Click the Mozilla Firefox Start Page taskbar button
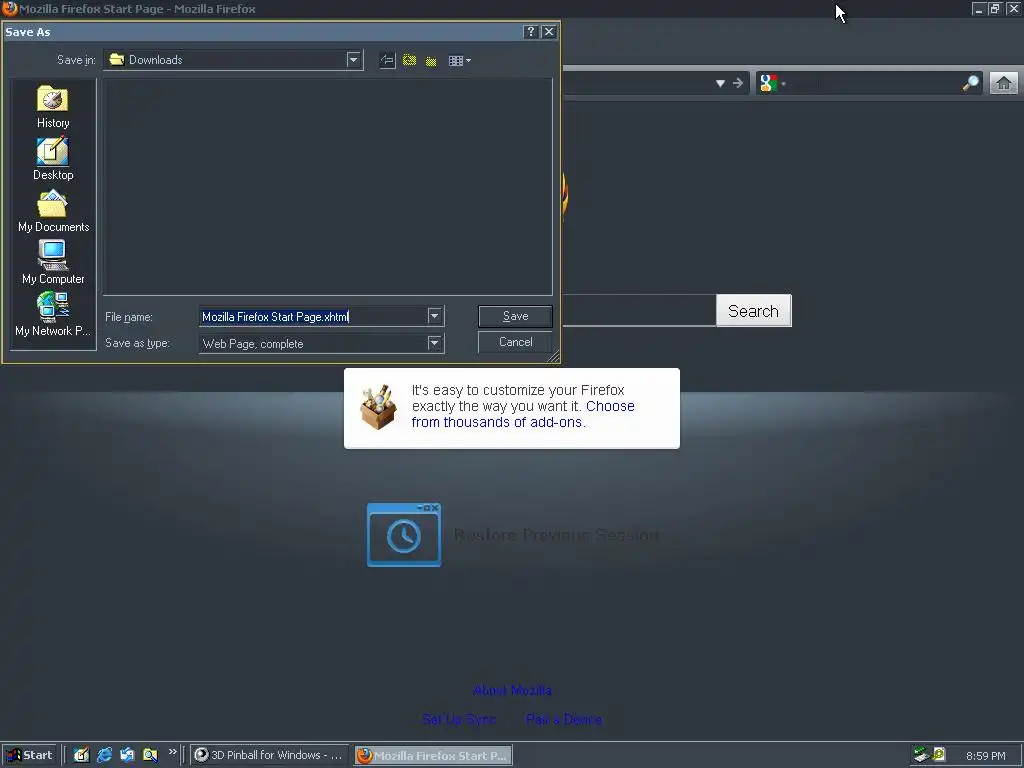 point(434,756)
